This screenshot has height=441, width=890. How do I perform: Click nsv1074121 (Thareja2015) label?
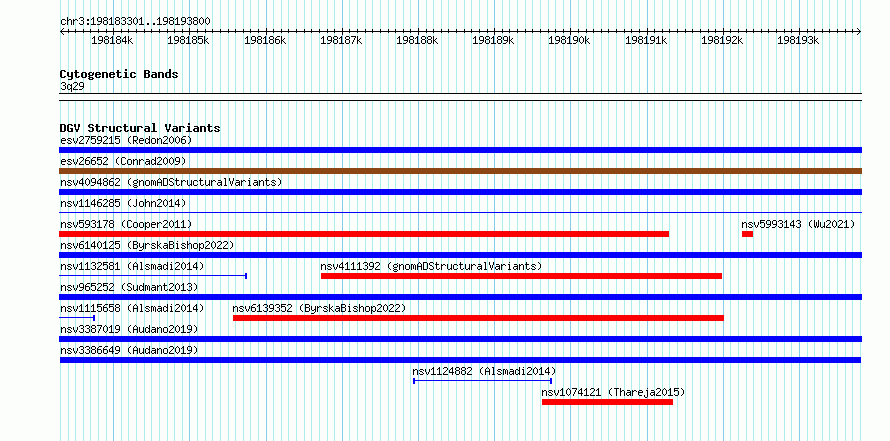[614, 392]
